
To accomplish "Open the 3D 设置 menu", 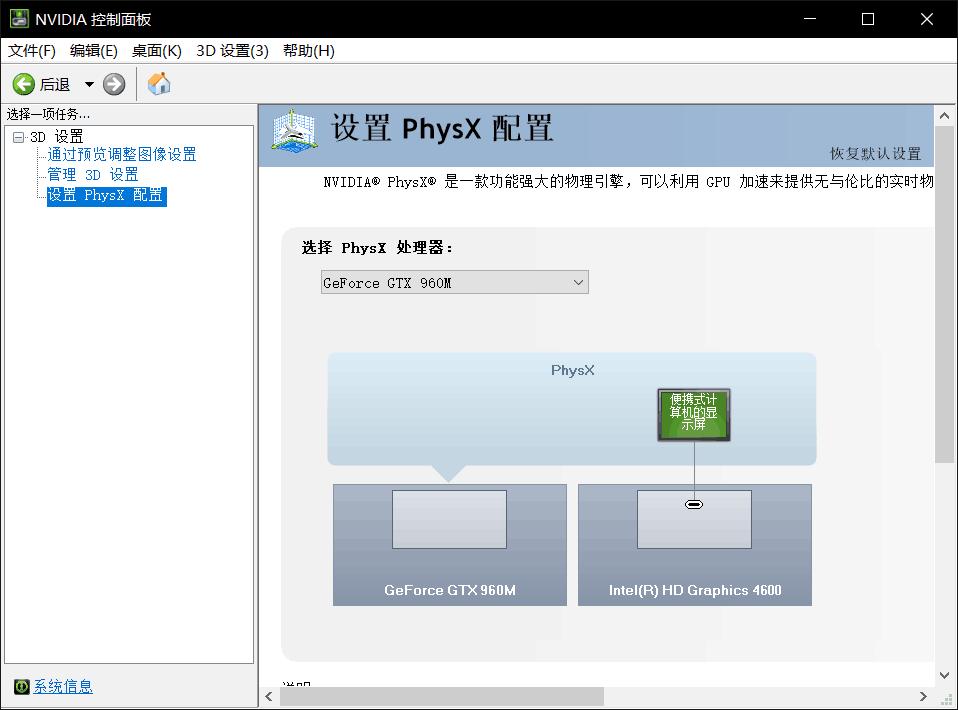I will tap(232, 51).
